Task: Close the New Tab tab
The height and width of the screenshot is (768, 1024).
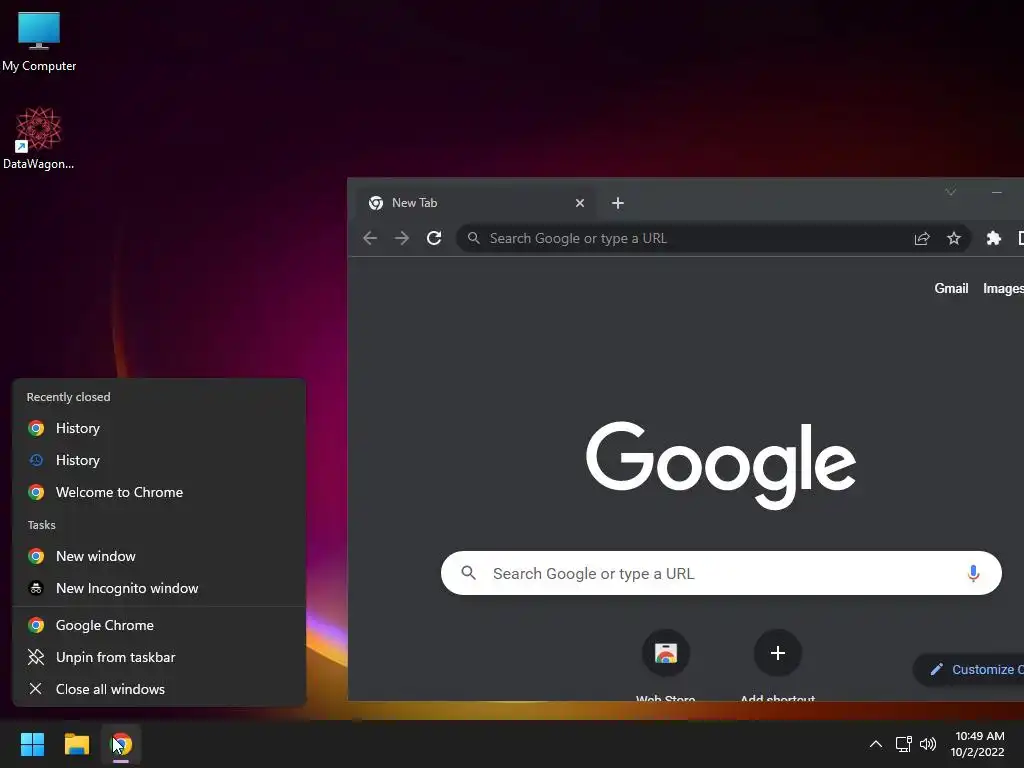Action: [579, 203]
